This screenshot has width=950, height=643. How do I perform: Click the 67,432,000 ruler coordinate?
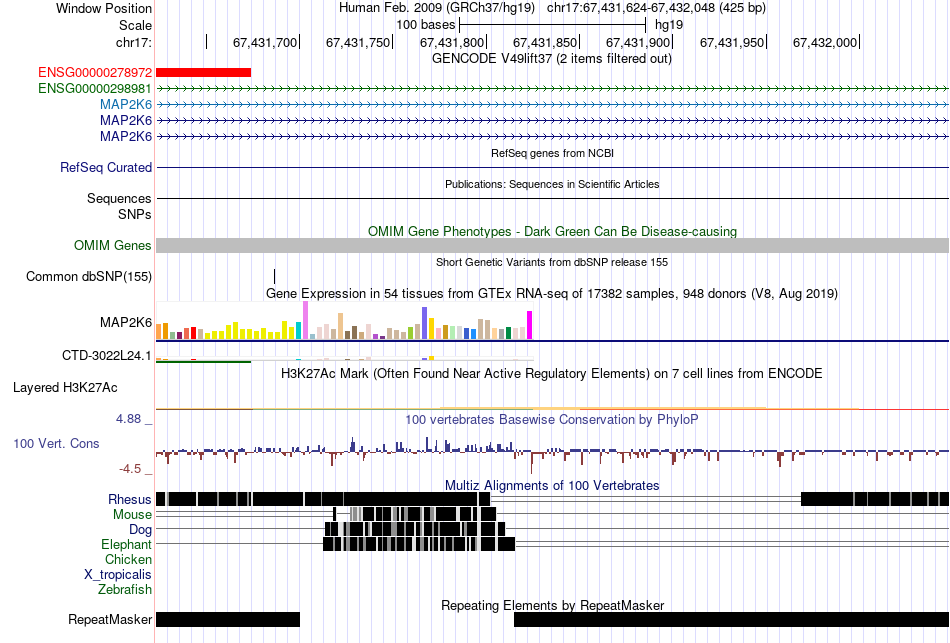(x=825, y=42)
